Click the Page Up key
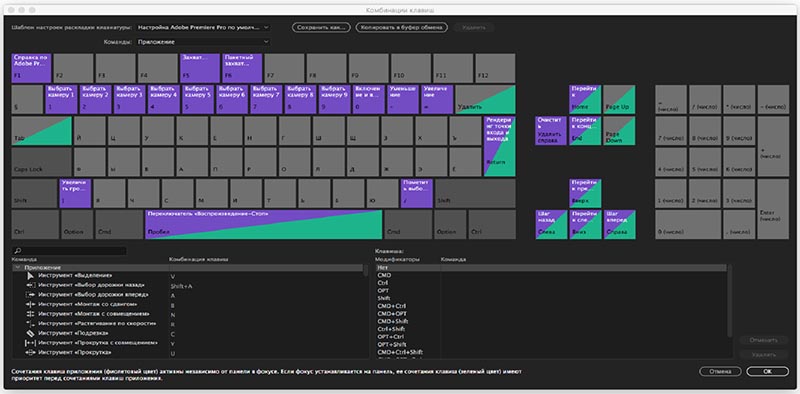Screen dimensions: 800x394 click(619, 100)
